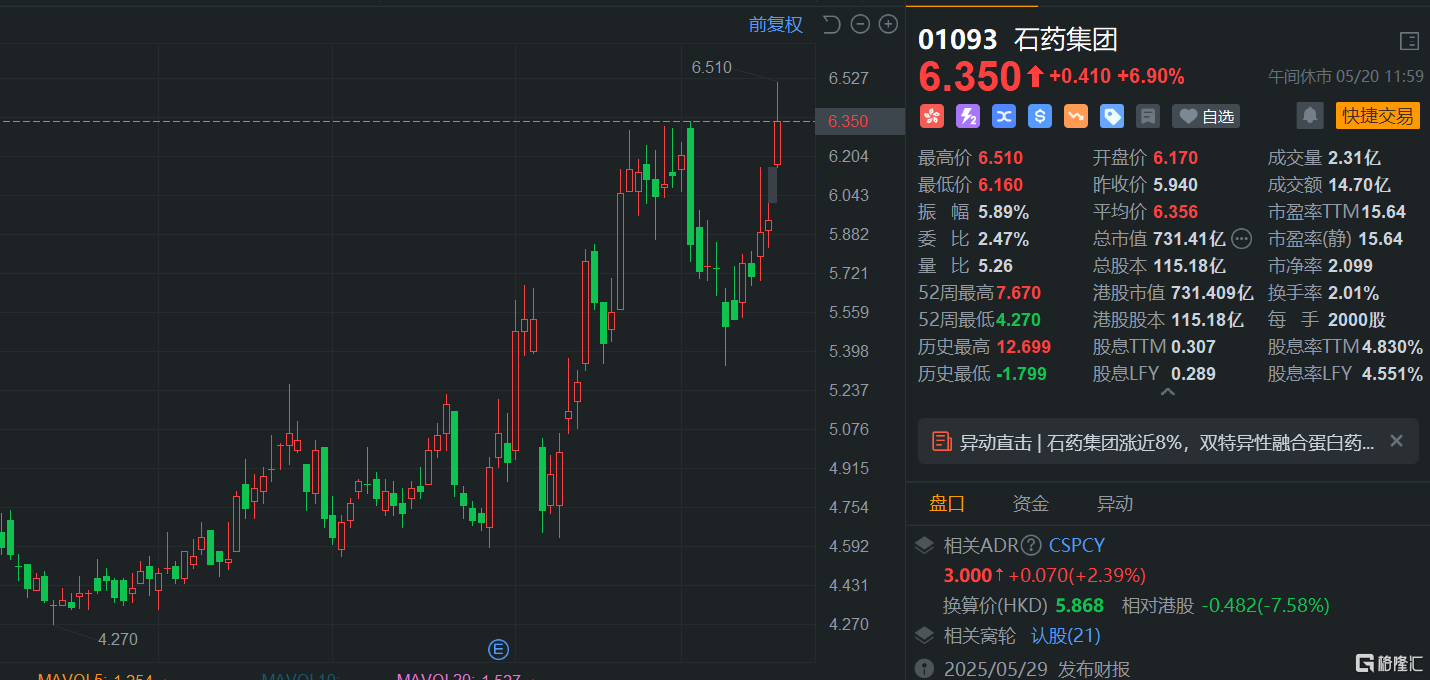The image size is (1430, 680).
Task: Click the 6.350 current price label on axis
Action: 848,121
